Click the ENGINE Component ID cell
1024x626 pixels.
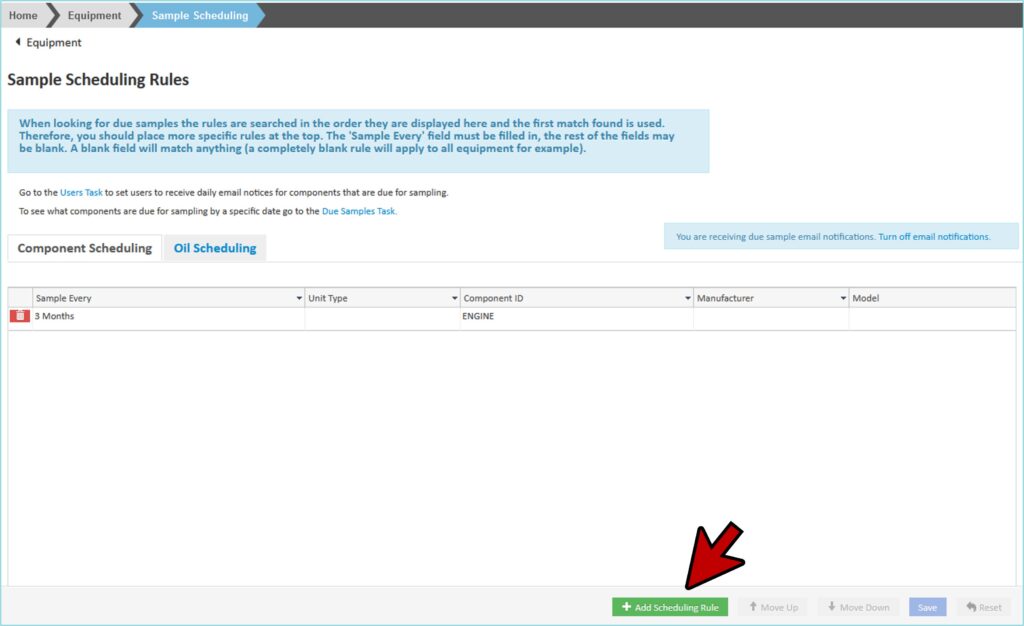tap(576, 316)
